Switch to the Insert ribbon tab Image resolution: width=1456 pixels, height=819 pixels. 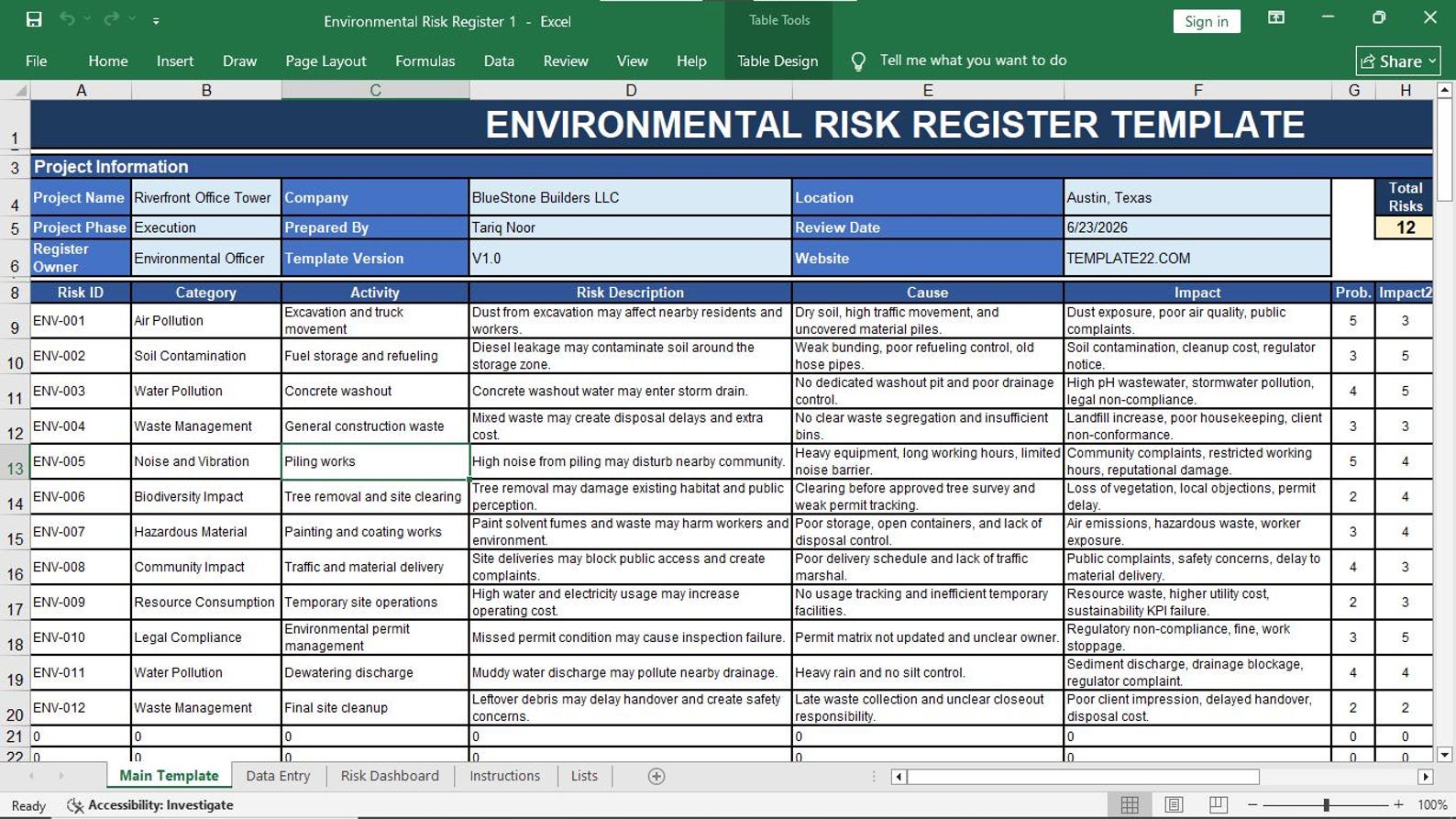pyautogui.click(x=175, y=61)
